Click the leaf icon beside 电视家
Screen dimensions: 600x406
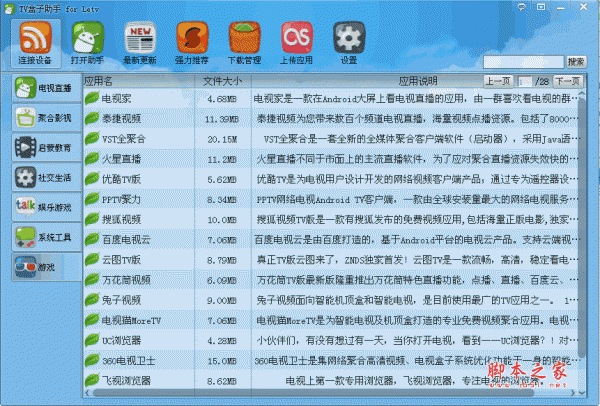click(x=92, y=98)
